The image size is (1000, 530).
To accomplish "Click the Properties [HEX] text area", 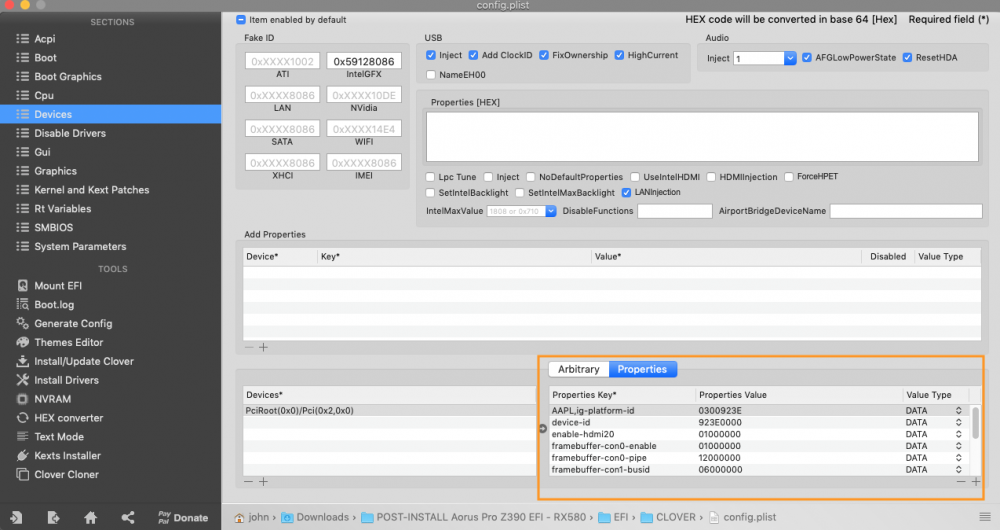I will tap(702, 136).
